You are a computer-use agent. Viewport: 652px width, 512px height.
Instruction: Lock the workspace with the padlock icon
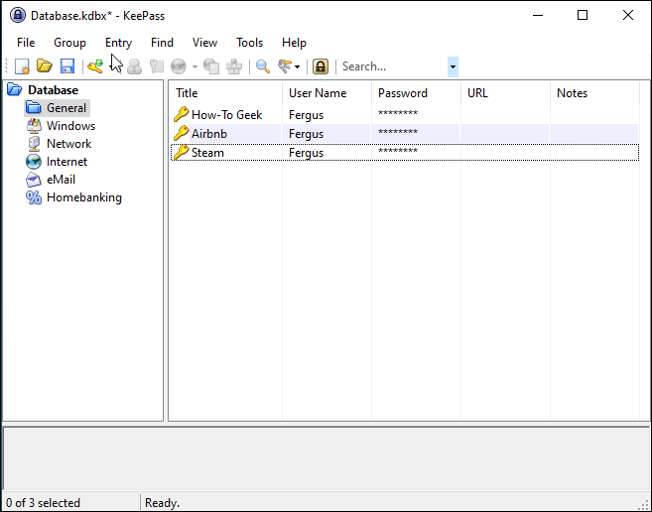(320, 67)
